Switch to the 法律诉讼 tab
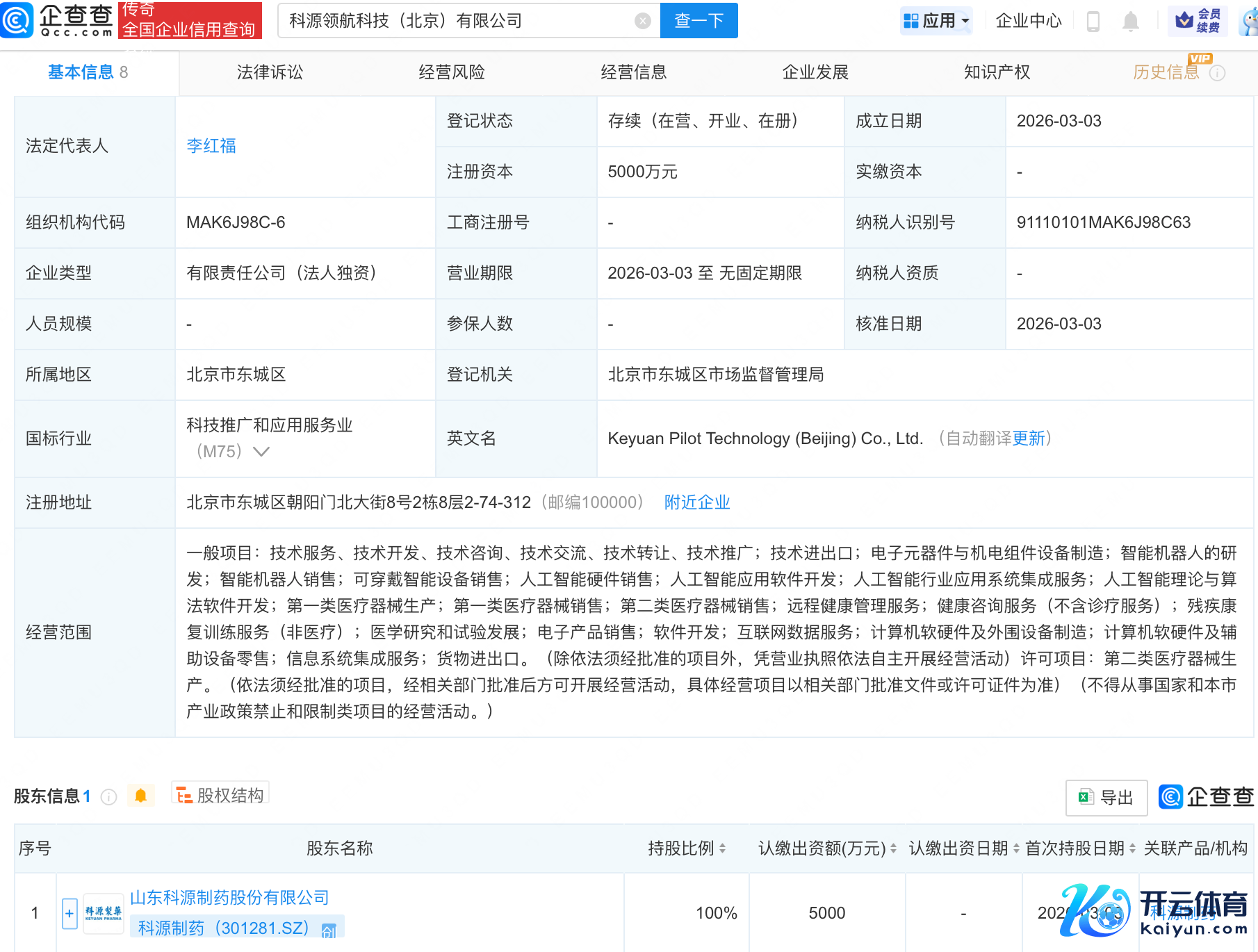This screenshot has height=952, width=1258. [270, 72]
